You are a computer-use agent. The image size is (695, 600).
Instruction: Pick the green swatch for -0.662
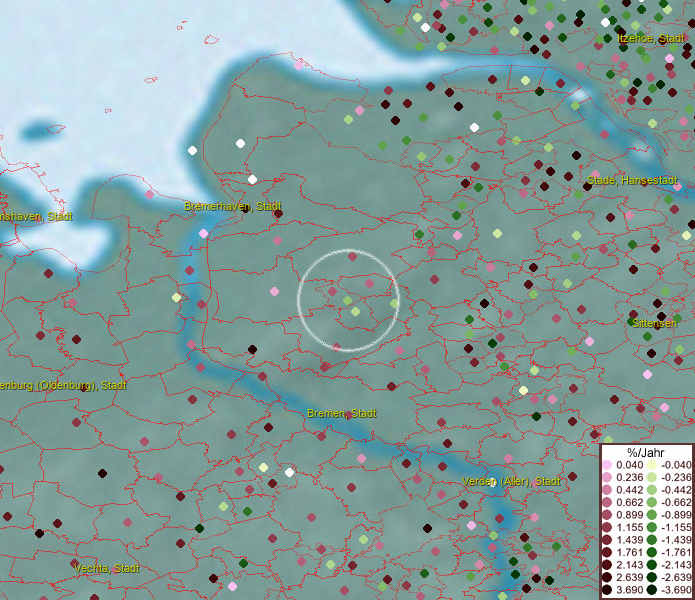[x=652, y=503]
